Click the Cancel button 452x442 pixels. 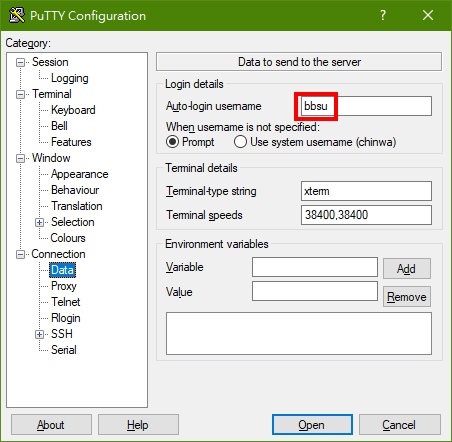coord(399,425)
